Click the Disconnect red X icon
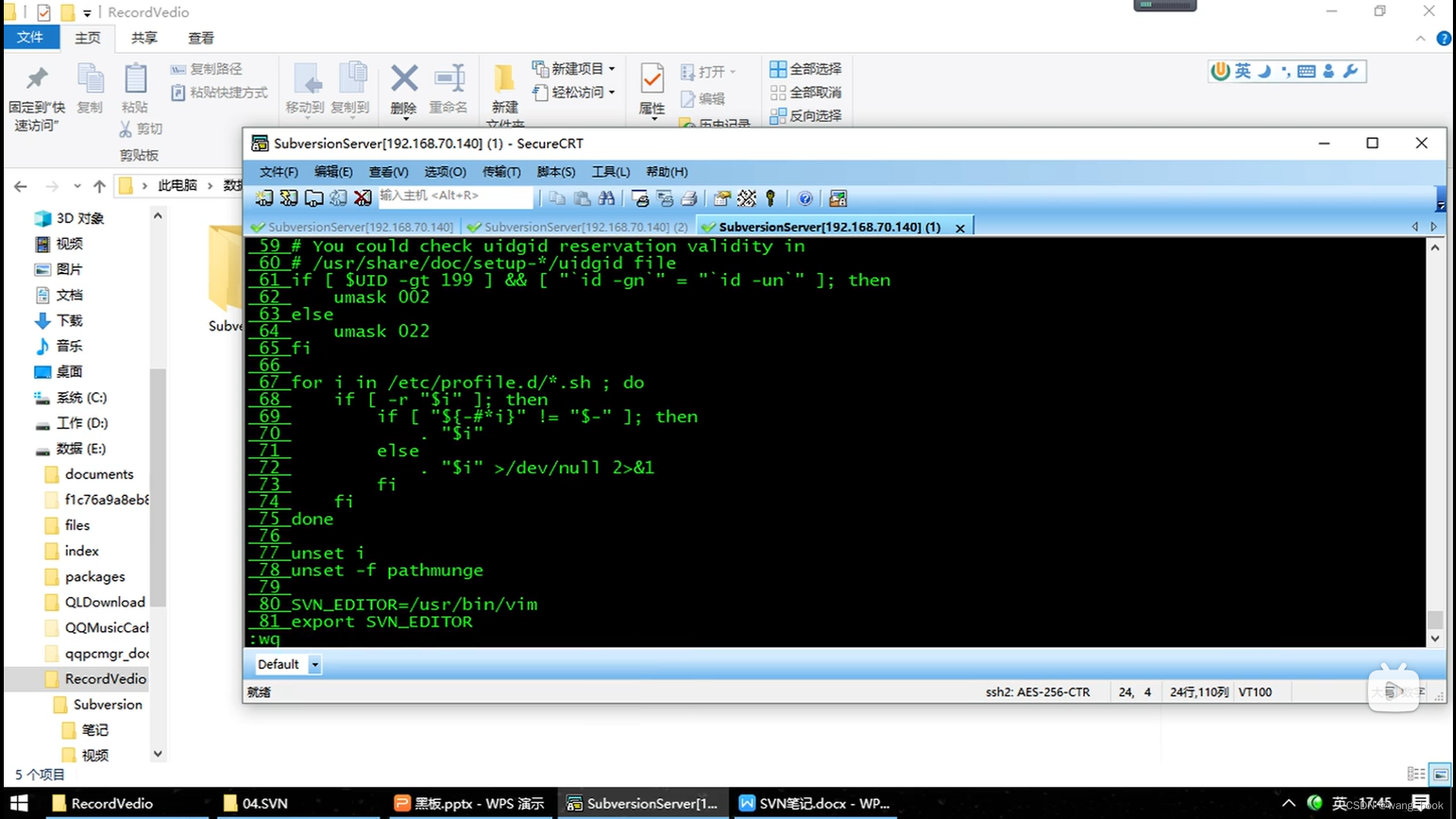The height and width of the screenshot is (819, 1456). tap(363, 199)
